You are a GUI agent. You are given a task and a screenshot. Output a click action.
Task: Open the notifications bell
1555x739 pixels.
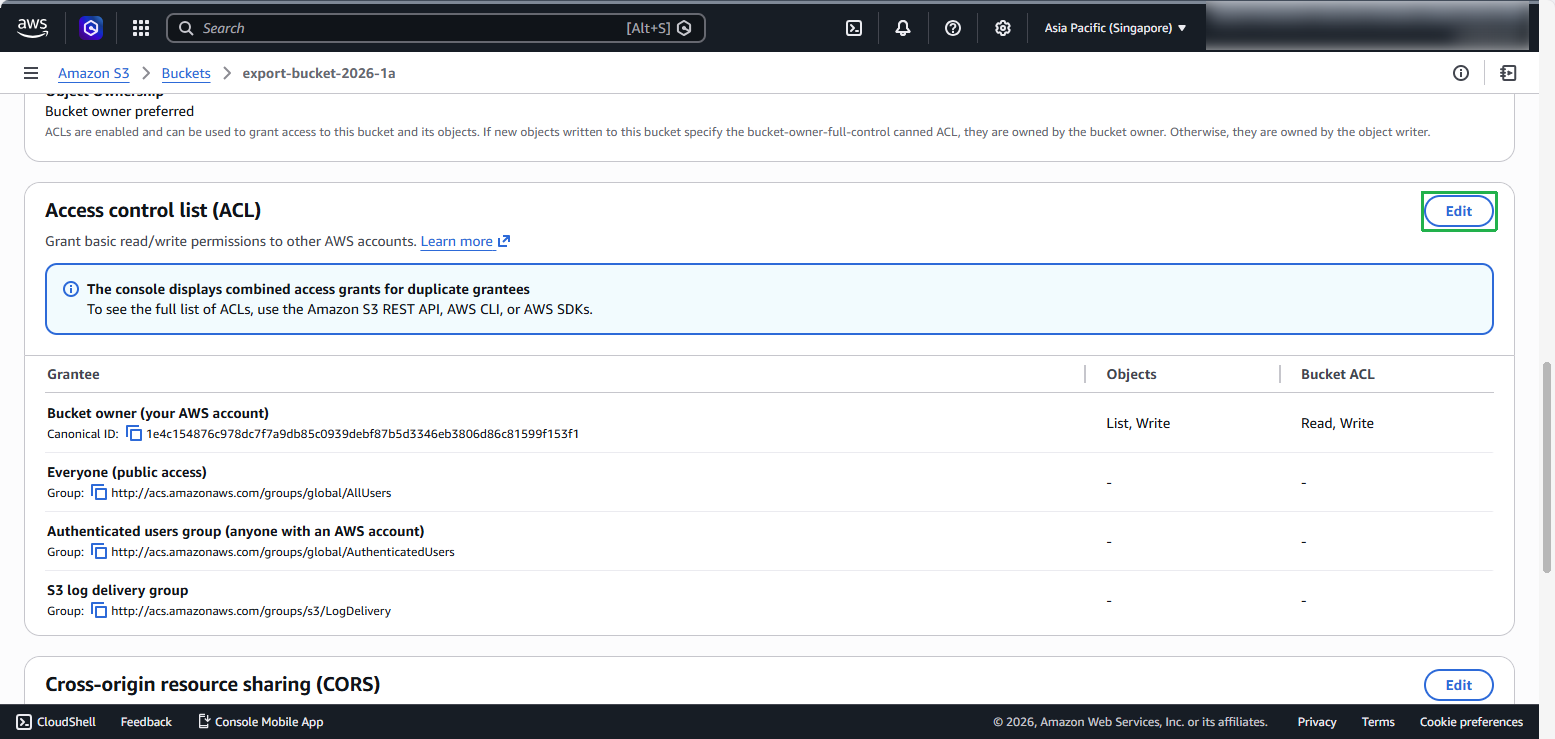pos(903,28)
